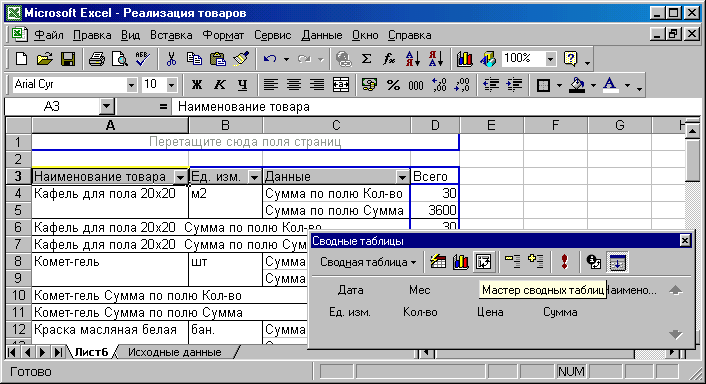The image size is (706, 384).
Task: Click the Map icon next to Chart Wizard
Action: pos(488,59)
